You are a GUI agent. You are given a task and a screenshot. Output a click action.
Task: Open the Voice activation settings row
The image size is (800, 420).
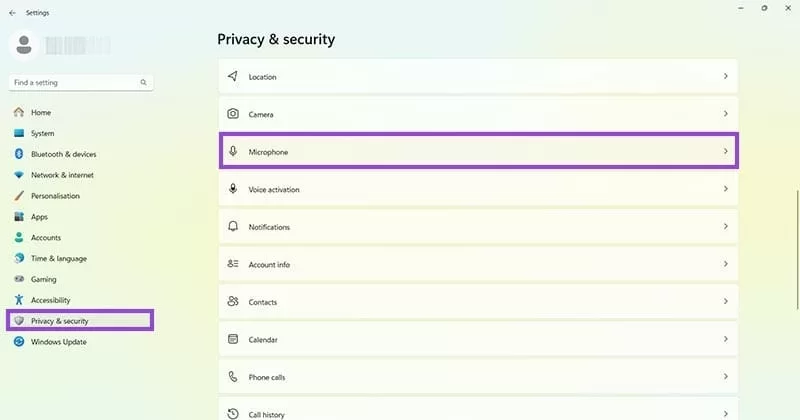click(x=478, y=189)
